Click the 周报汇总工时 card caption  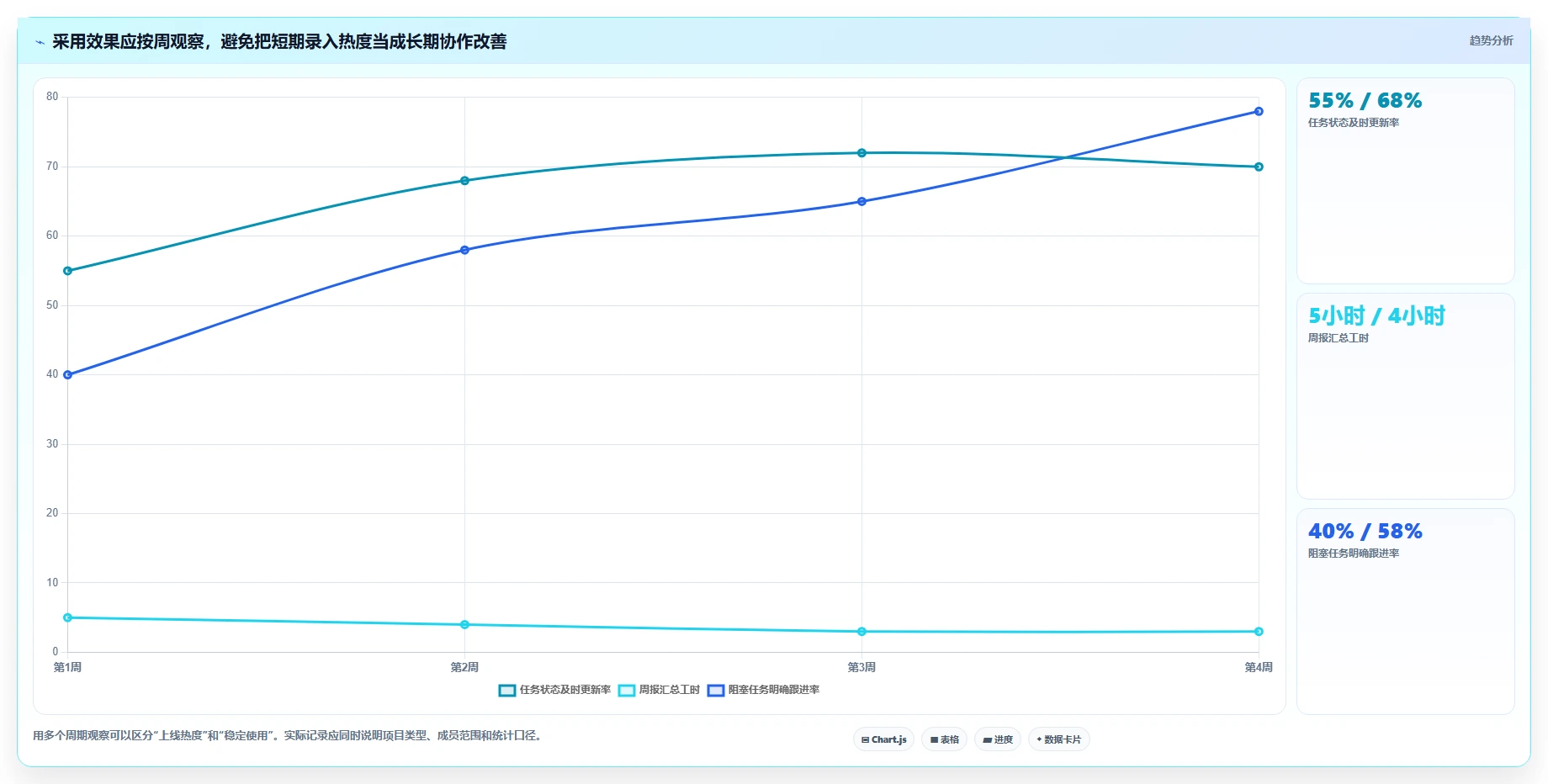point(1339,338)
